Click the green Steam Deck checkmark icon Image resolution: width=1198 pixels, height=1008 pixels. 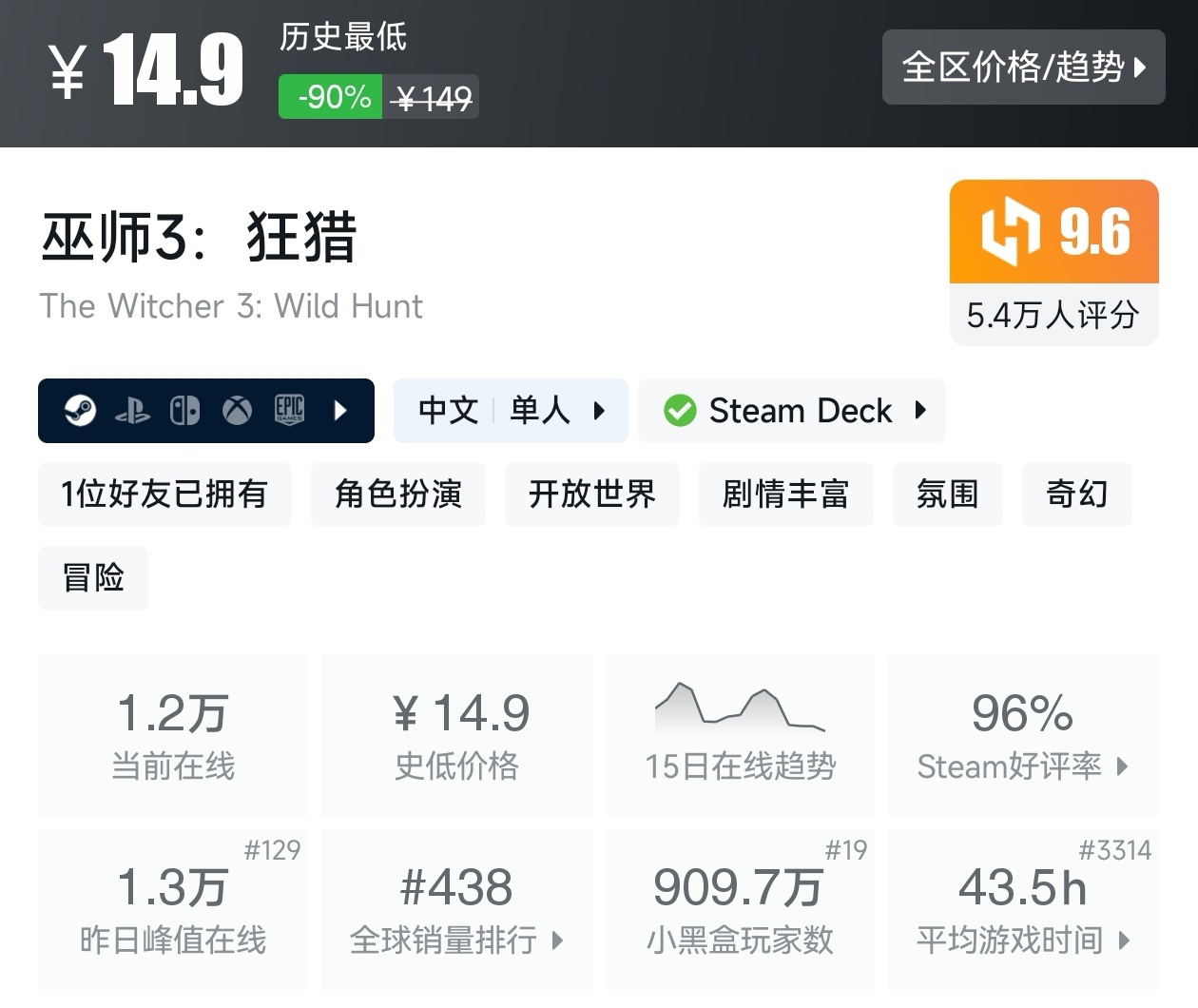click(x=679, y=410)
